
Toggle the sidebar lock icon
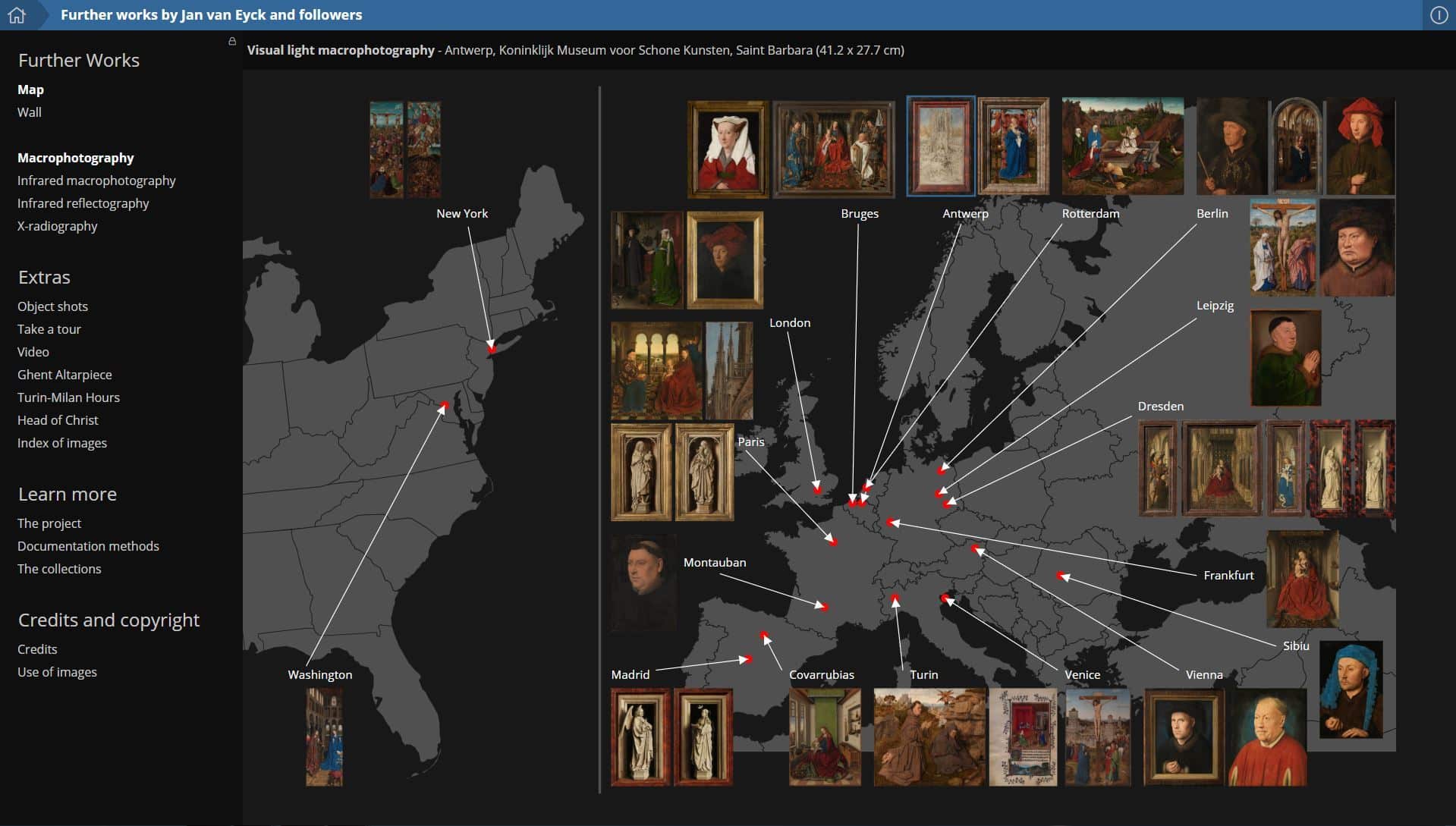(x=232, y=42)
